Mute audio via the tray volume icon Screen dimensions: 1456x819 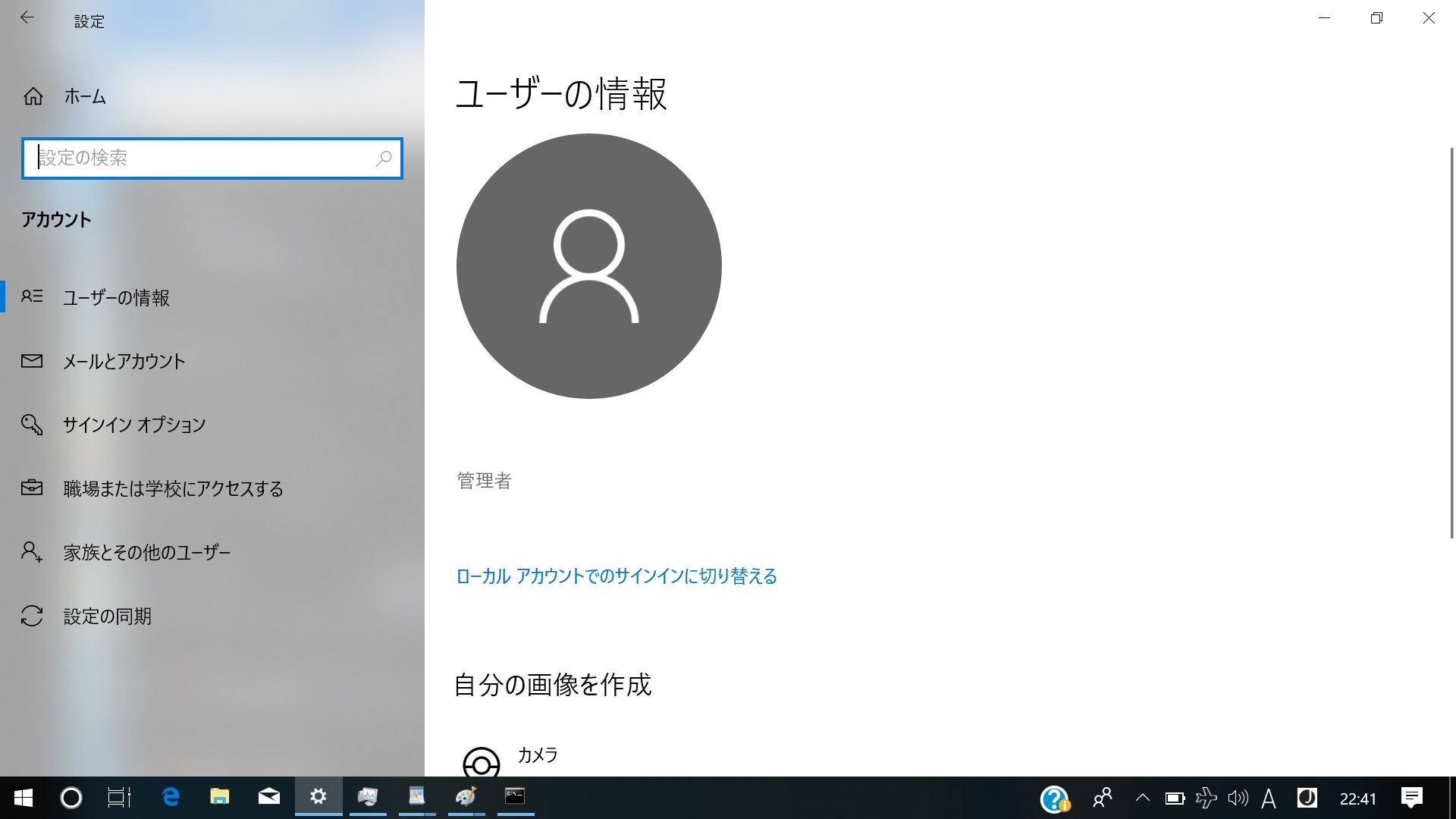click(x=1238, y=797)
